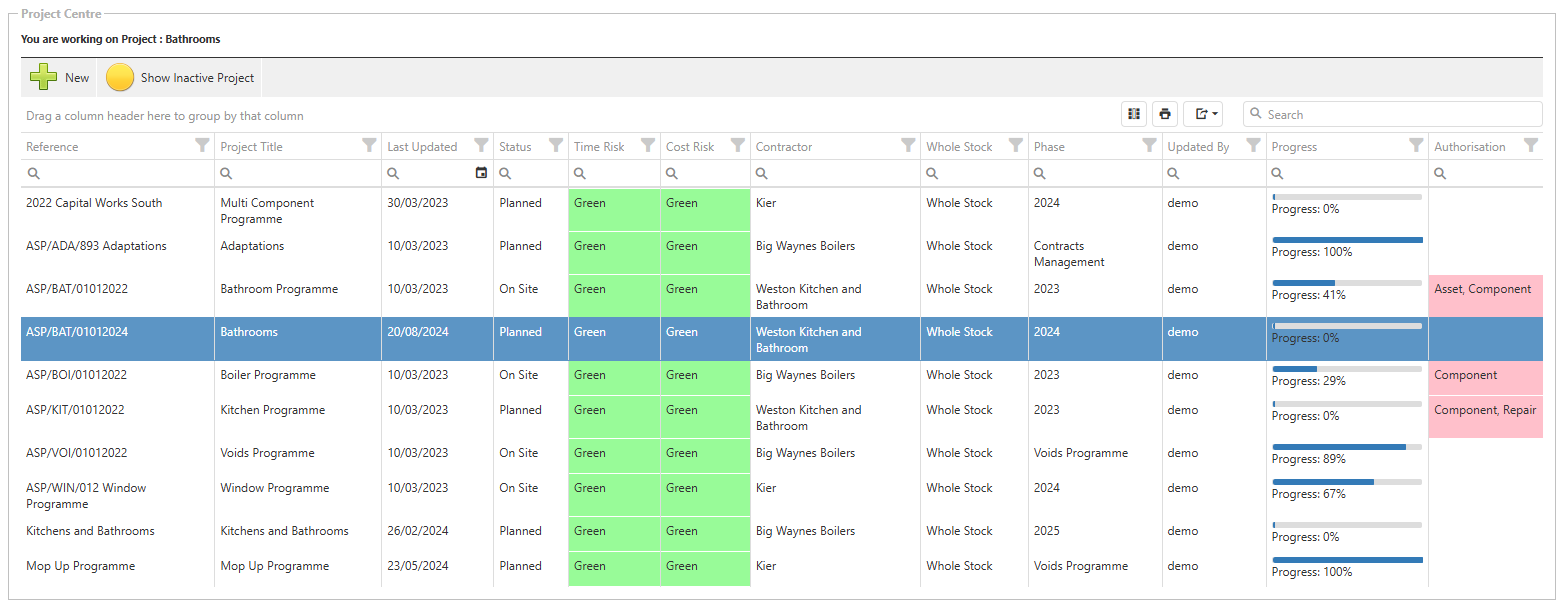
Task: Click filter funnel on Time Risk column
Action: 647,145
